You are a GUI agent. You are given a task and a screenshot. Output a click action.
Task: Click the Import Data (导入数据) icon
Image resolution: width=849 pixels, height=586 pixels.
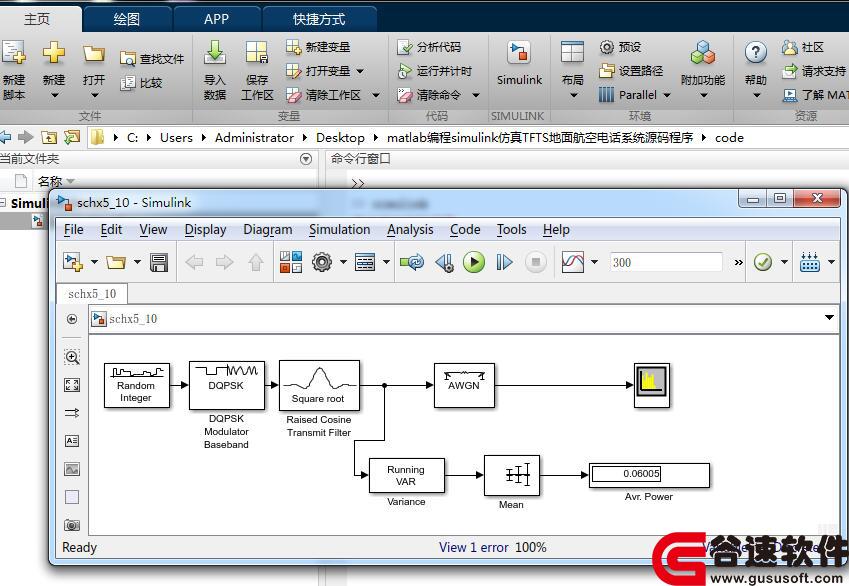tap(215, 53)
